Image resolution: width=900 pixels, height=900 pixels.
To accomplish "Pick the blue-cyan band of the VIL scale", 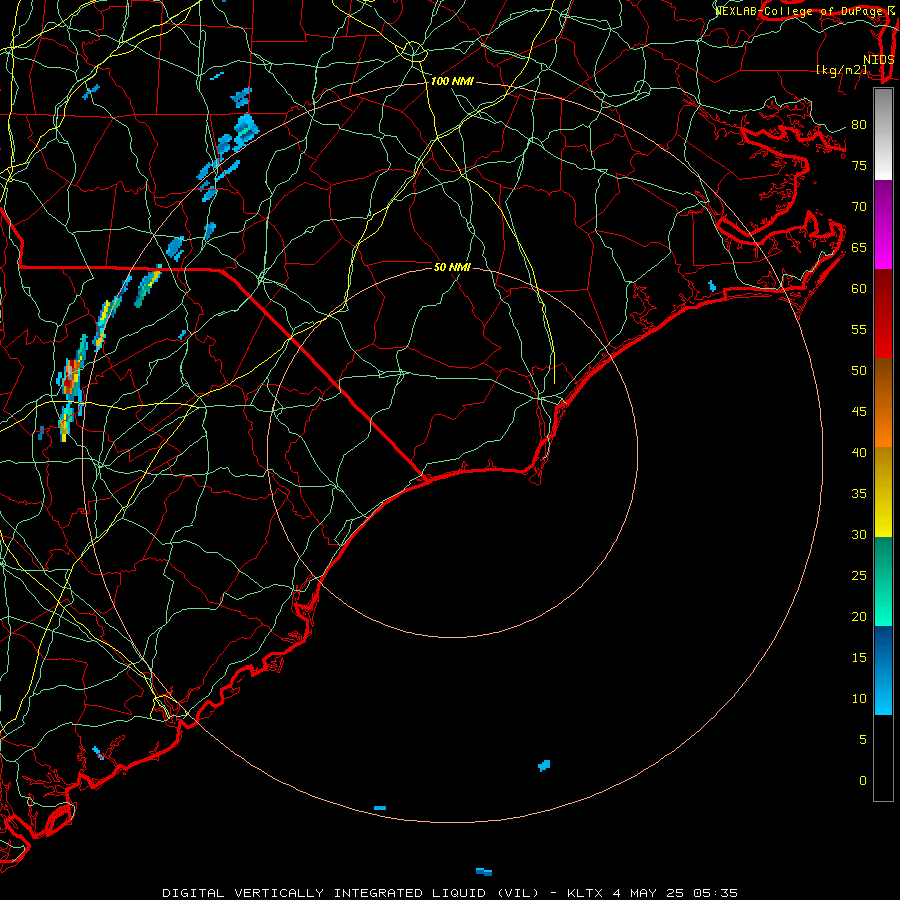I will click(x=883, y=670).
